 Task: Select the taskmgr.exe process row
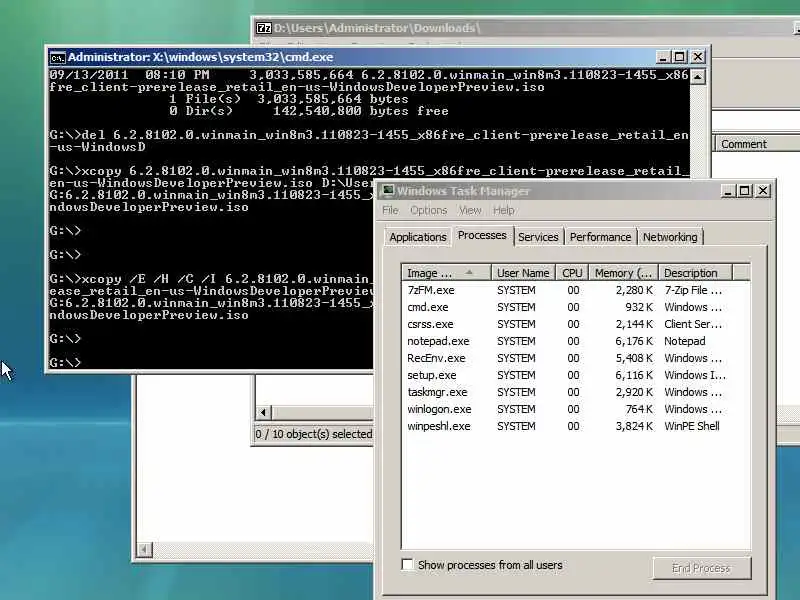tap(576, 392)
